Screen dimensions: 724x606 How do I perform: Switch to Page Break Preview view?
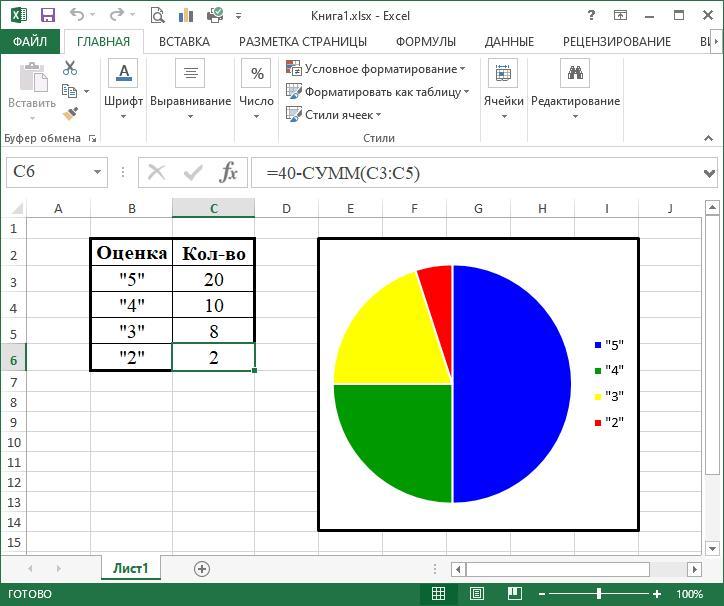tap(509, 594)
